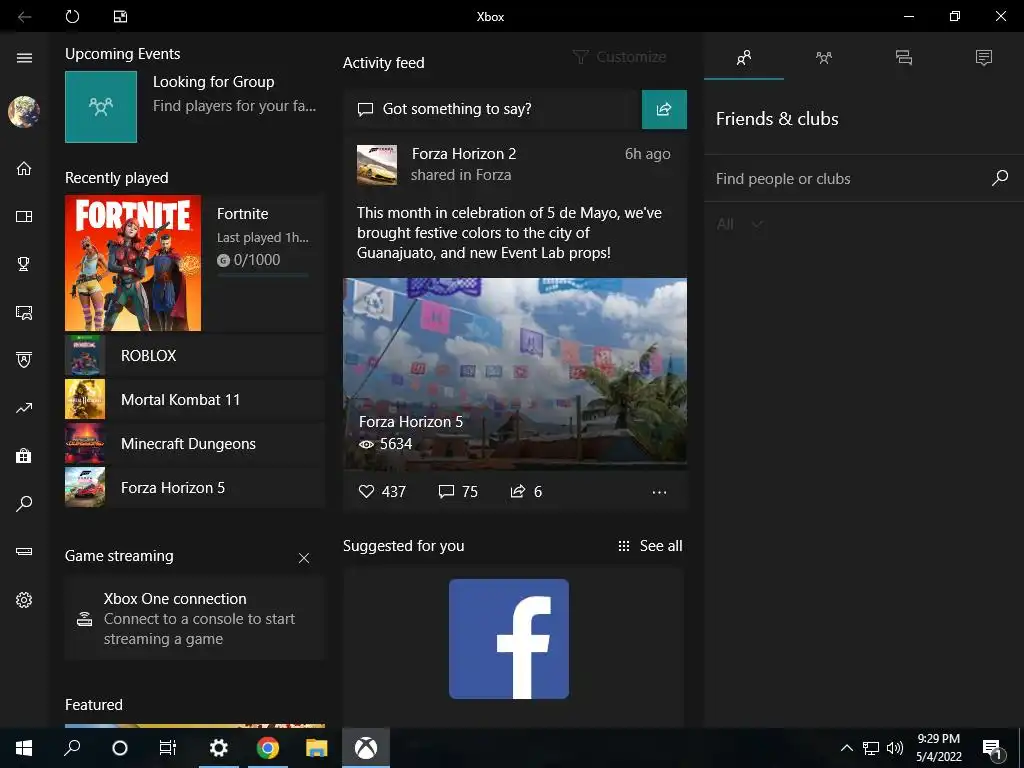Open Achievements trophy icon
The width and height of the screenshot is (1024, 768).
(24, 264)
